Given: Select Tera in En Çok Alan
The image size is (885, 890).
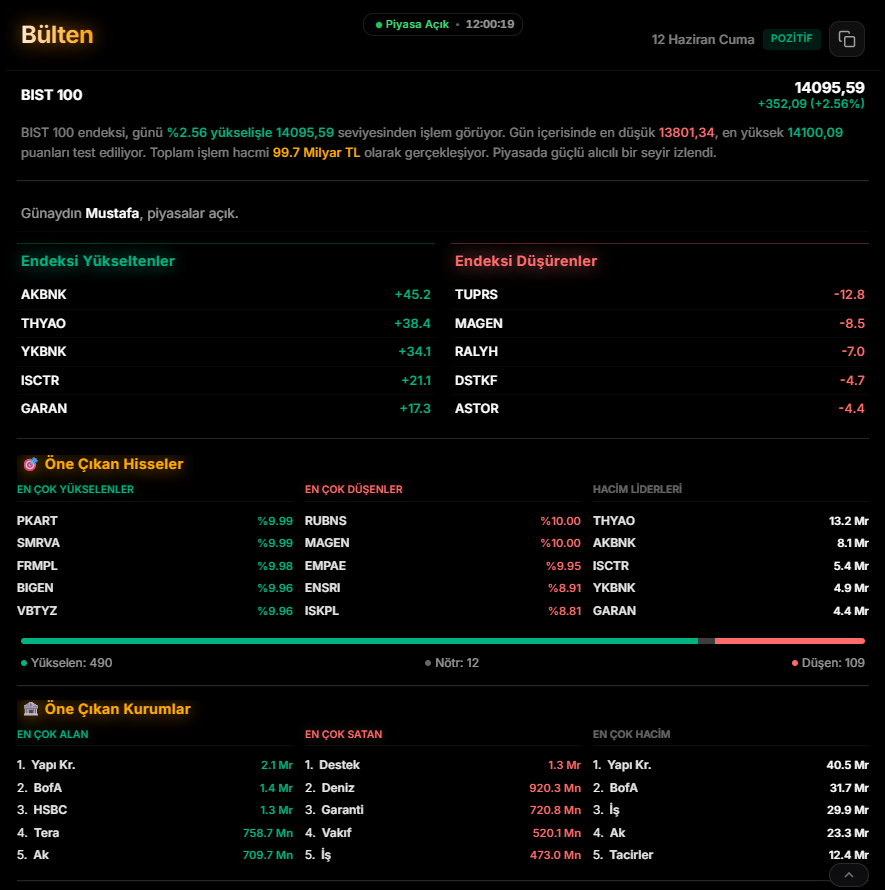Looking at the screenshot, I should pyautogui.click(x=155, y=833).
